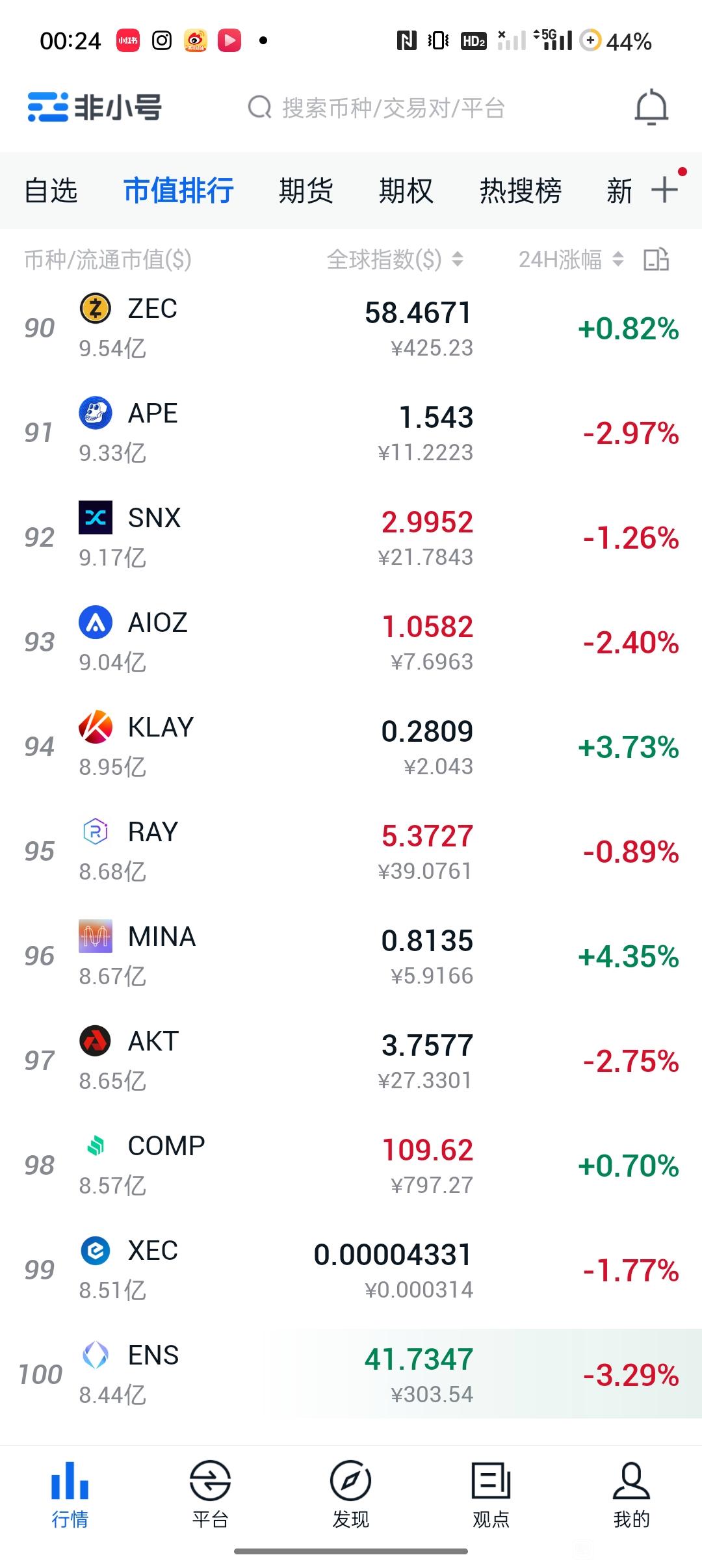
Task: Add a tab with the plus icon
Action: pos(664,190)
